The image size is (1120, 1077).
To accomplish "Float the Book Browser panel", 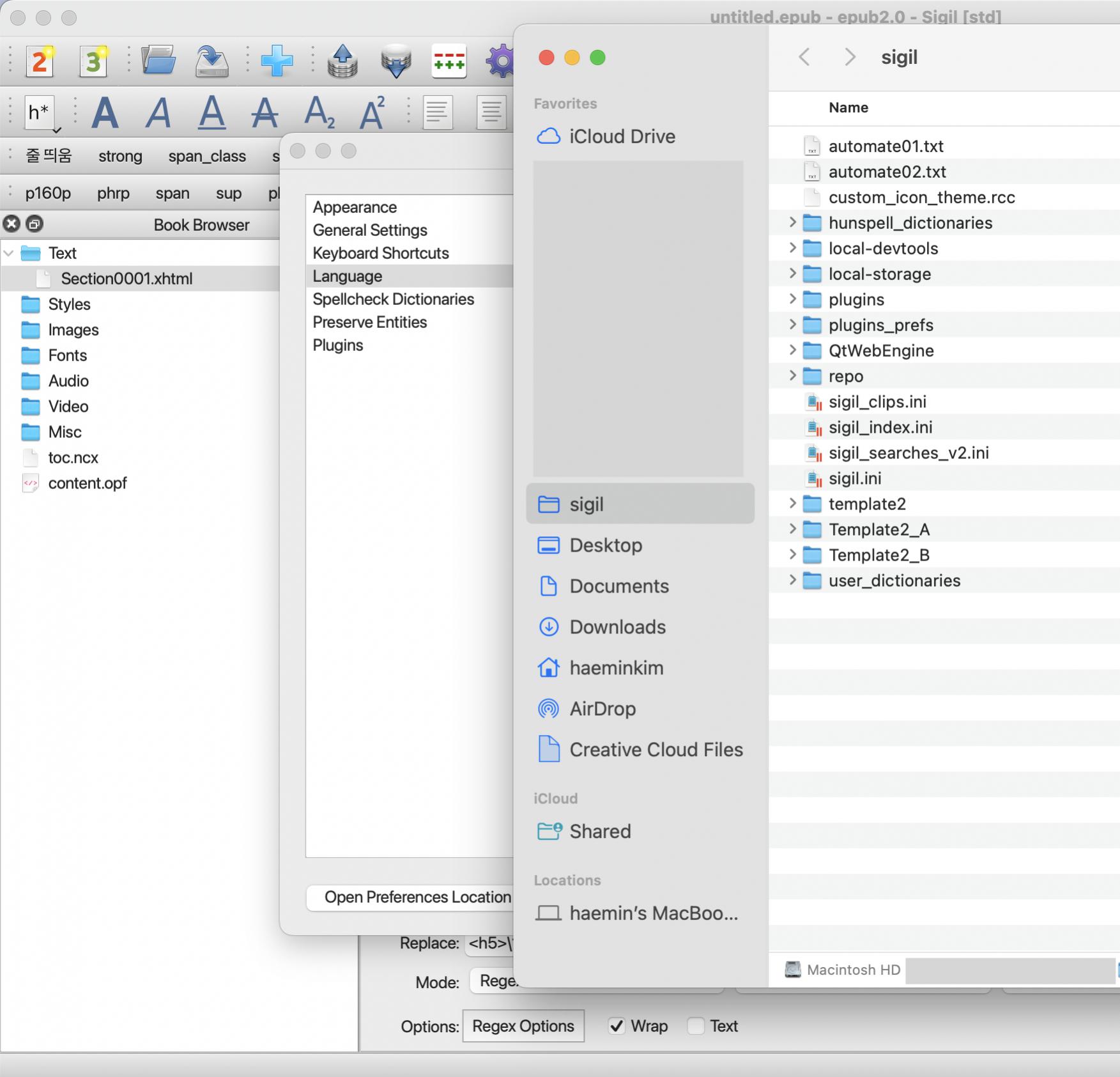I will coord(35,224).
